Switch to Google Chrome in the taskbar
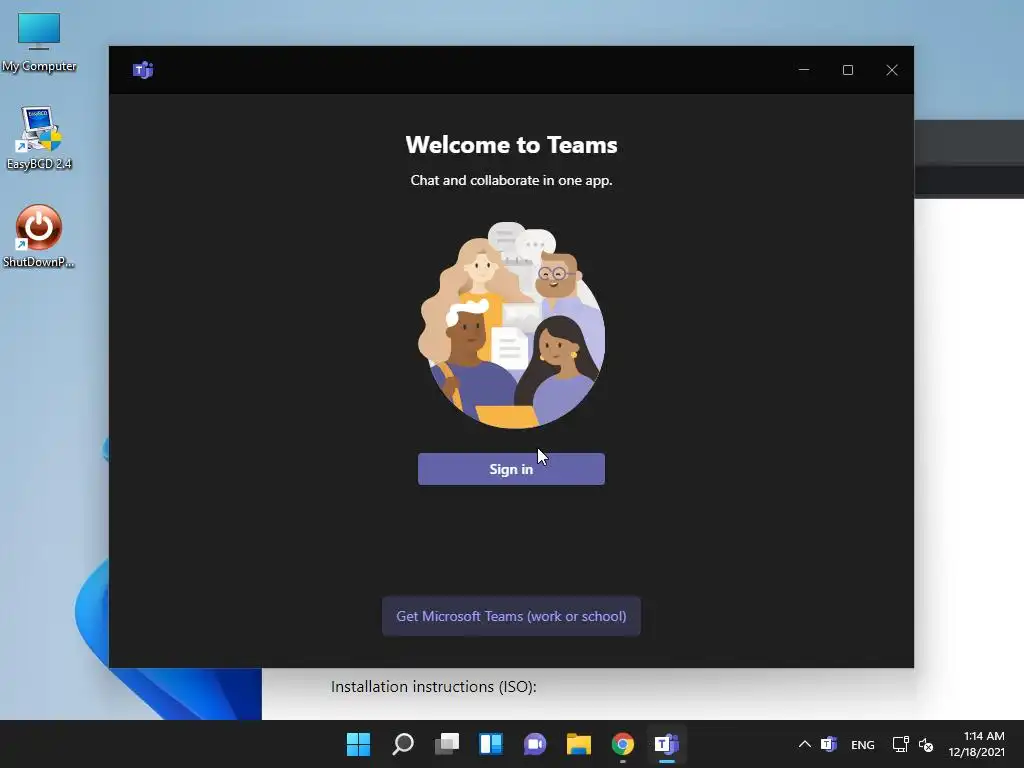 tap(623, 744)
